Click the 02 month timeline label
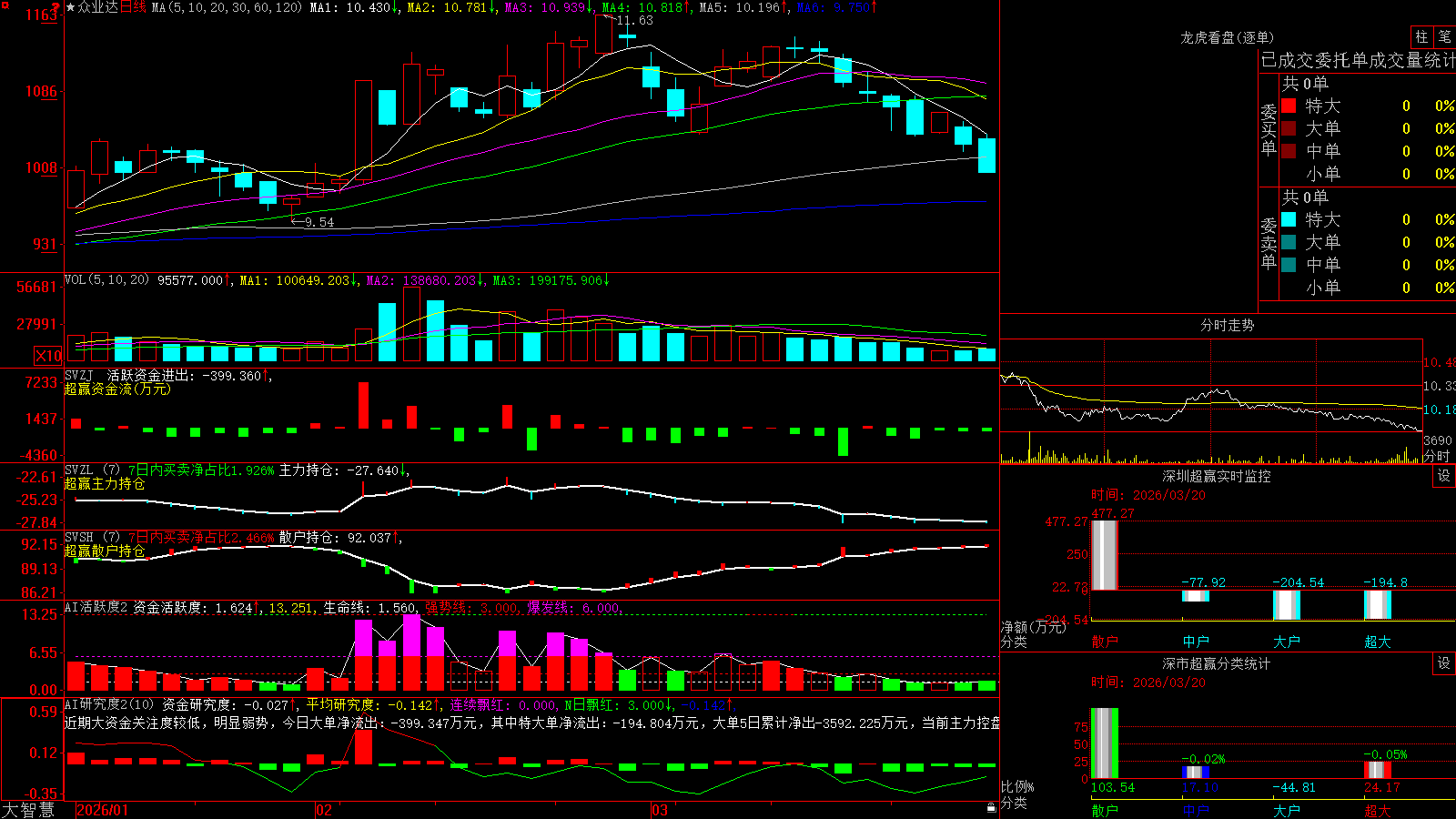This screenshot has width=1456, height=819. (324, 810)
